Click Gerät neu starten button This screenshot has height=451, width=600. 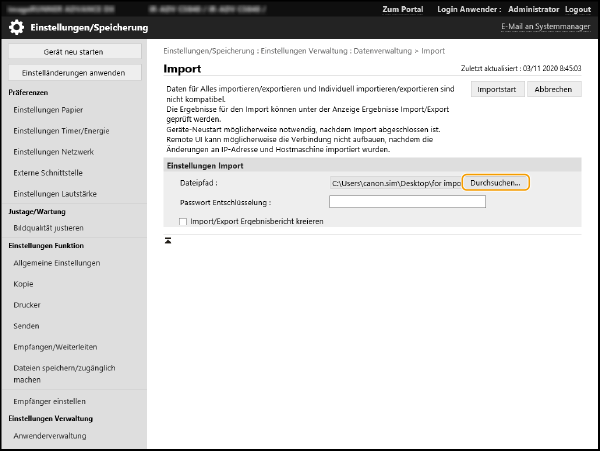click(75, 51)
